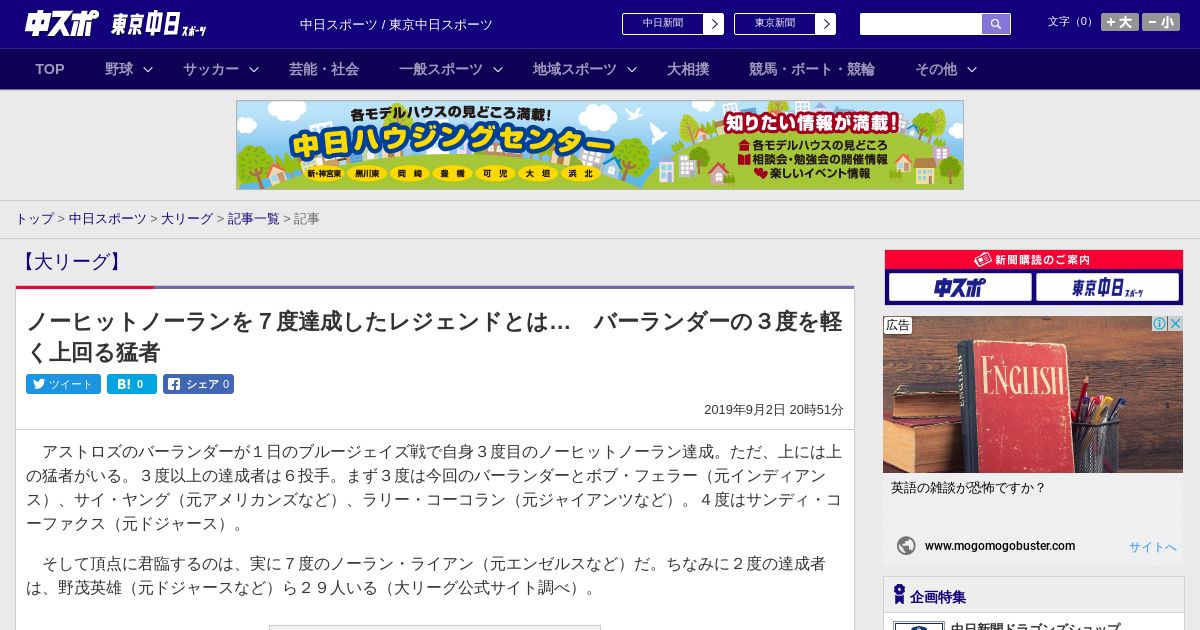Decrease text size with －小 button
1200x630 pixels.
coord(1161,22)
